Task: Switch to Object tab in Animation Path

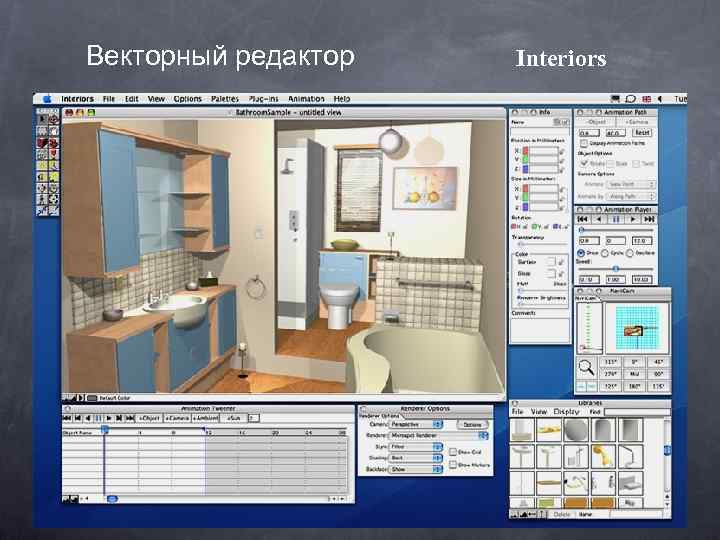Action: click(596, 122)
